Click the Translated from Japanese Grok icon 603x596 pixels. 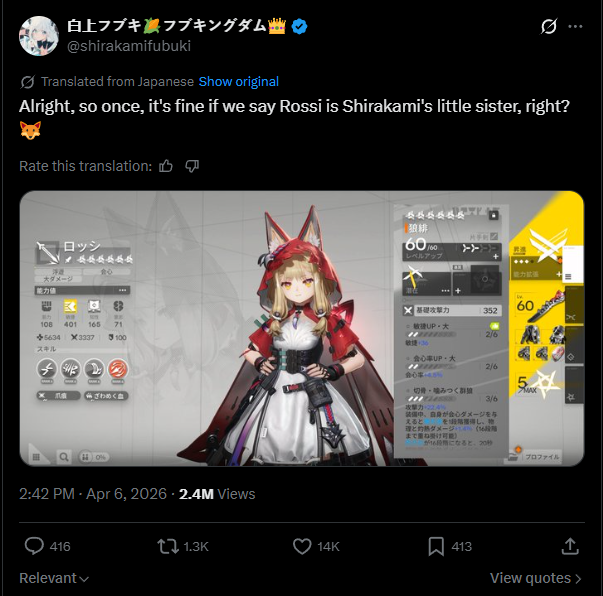(27, 82)
